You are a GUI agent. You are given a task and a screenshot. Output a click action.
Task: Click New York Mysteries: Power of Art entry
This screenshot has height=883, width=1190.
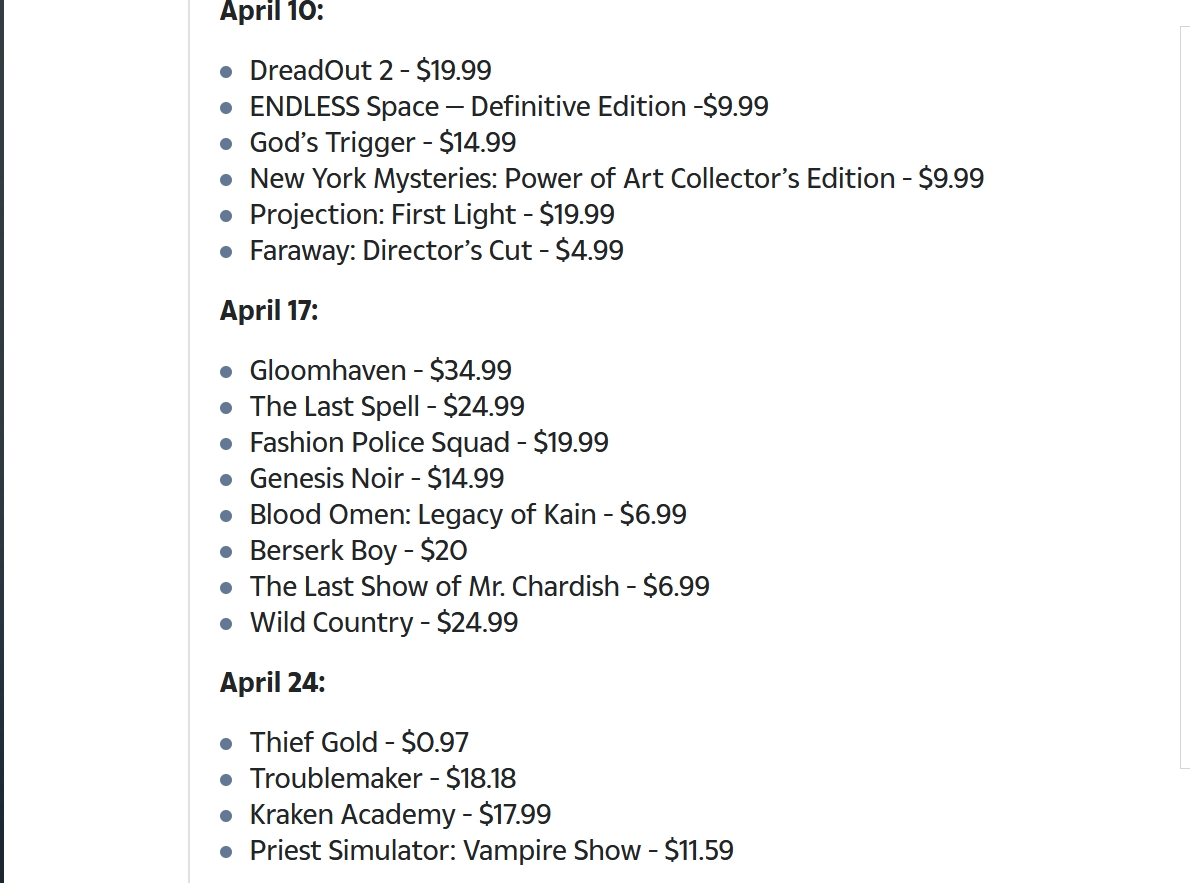pos(616,179)
